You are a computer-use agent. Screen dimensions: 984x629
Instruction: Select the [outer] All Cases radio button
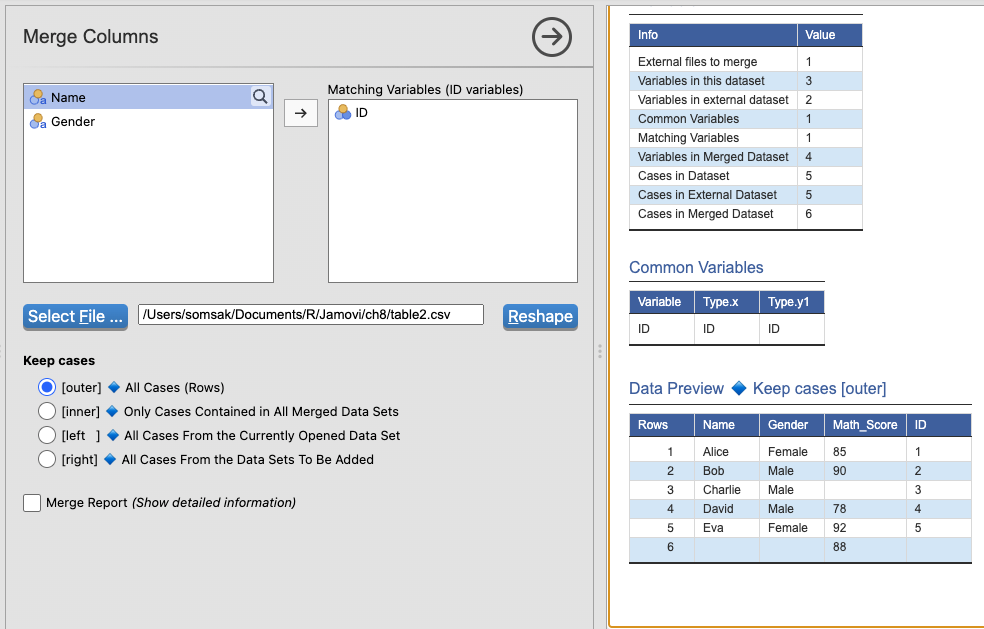point(46,387)
